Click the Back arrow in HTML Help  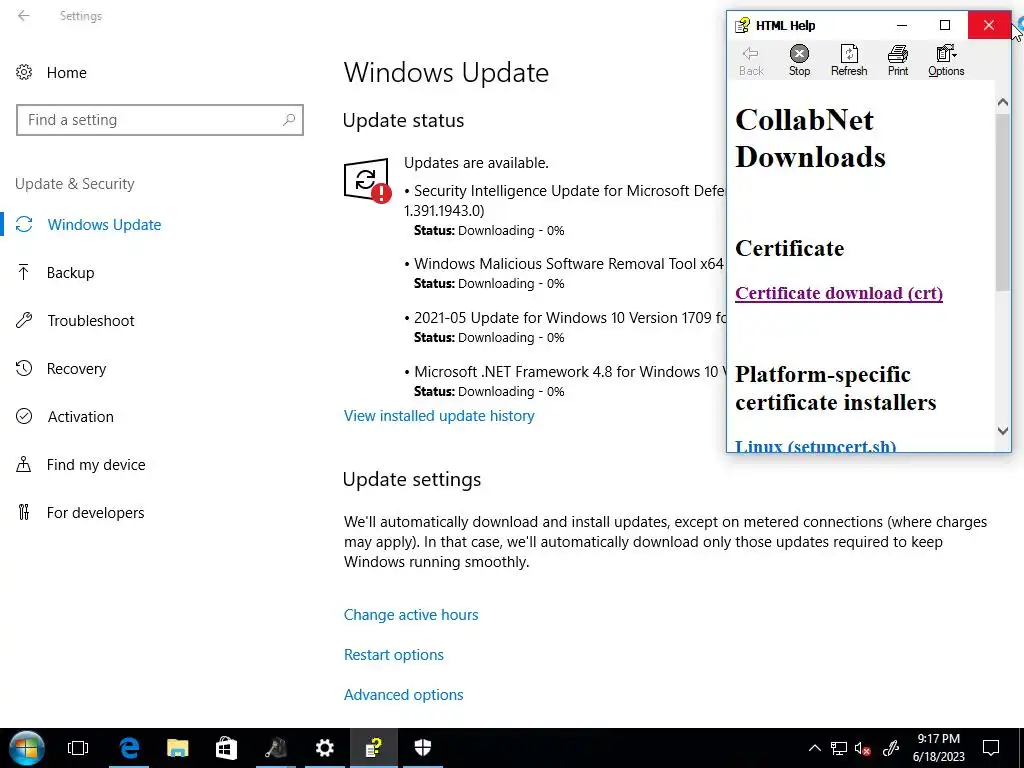pos(751,61)
